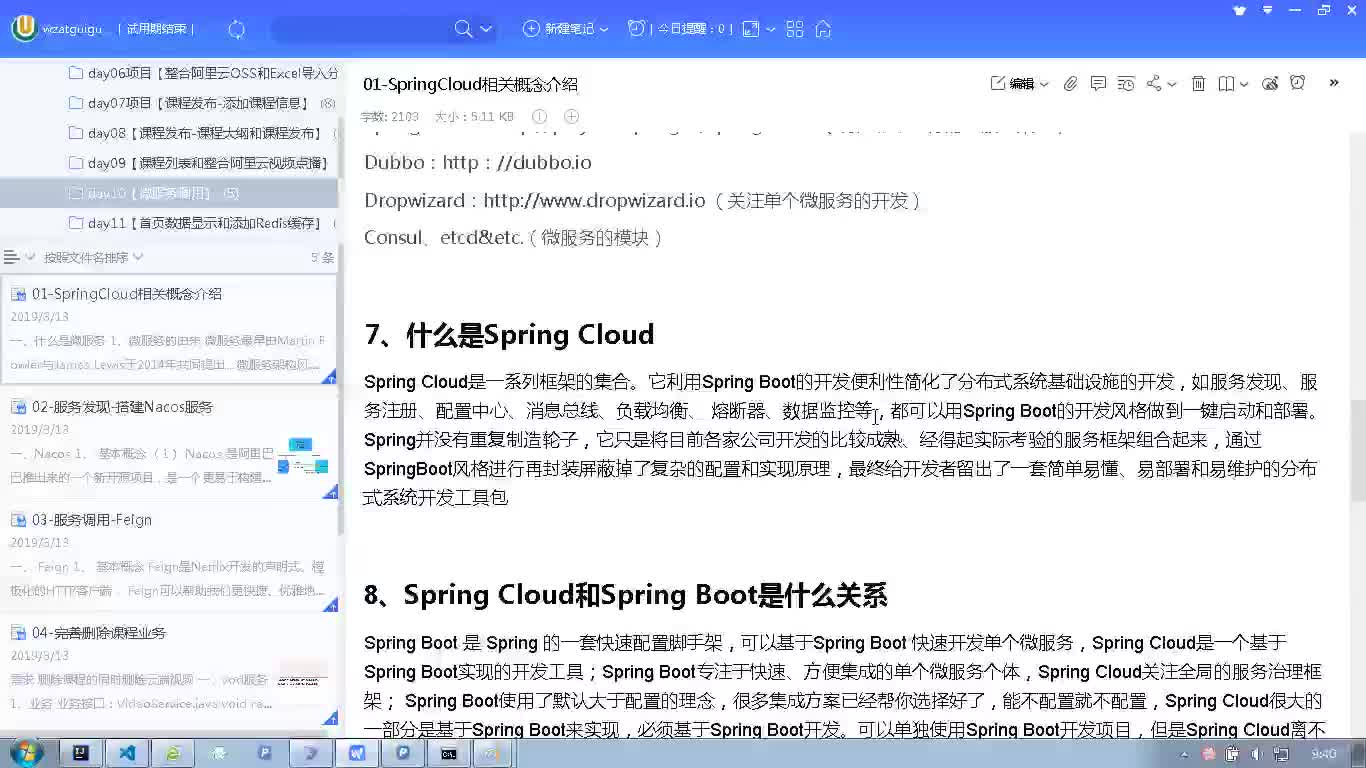Expand the share options dropdown arrow
Viewport: 1366px width, 768px height.
(1172, 84)
